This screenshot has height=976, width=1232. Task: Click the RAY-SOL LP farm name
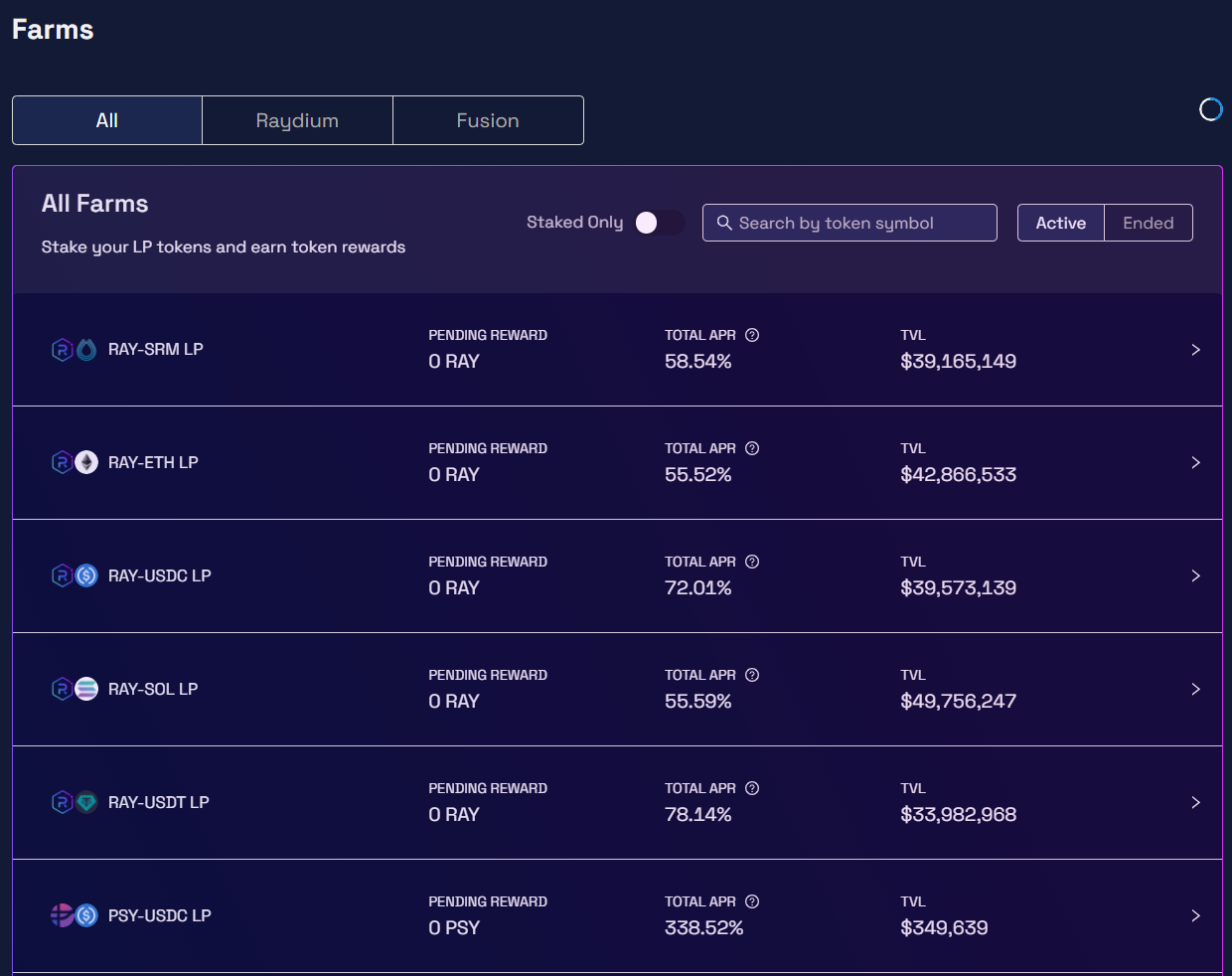pyautogui.click(x=153, y=690)
